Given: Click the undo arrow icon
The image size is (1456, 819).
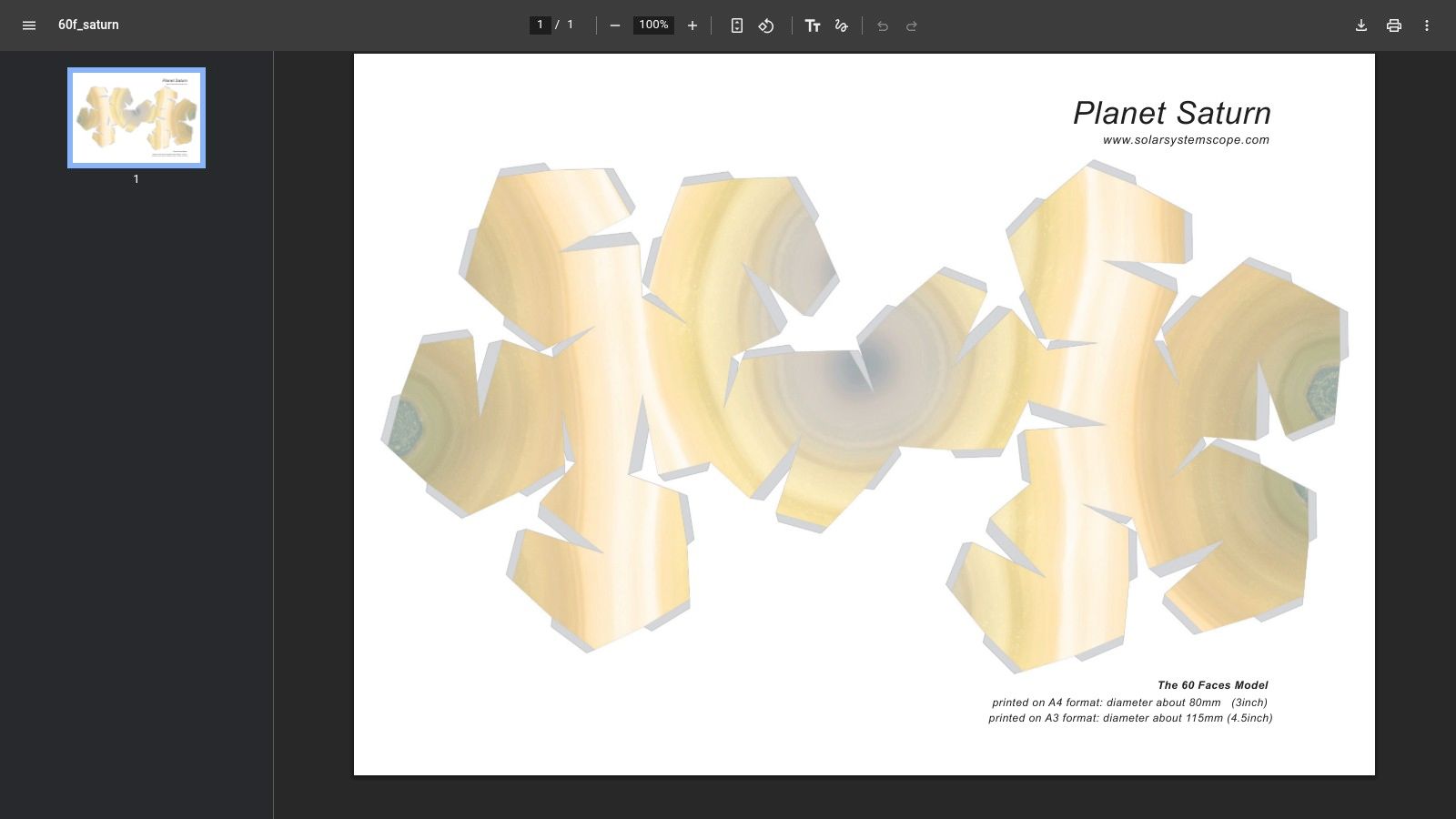Looking at the screenshot, I should point(883,25).
